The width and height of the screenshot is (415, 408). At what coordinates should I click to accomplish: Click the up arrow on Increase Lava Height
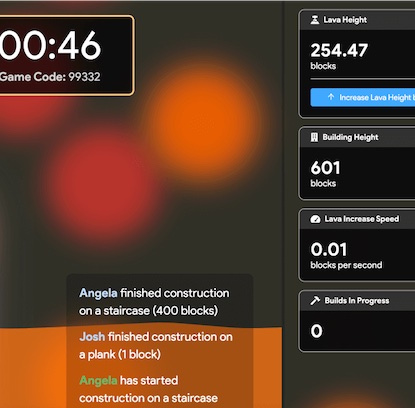[331, 97]
